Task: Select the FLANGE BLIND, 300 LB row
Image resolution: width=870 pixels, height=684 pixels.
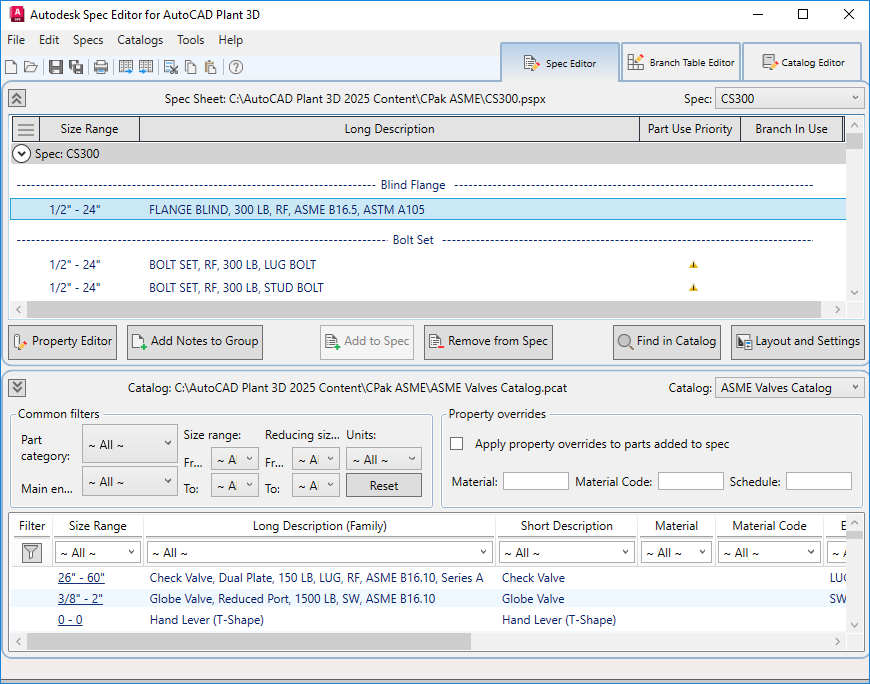Action: [428, 209]
